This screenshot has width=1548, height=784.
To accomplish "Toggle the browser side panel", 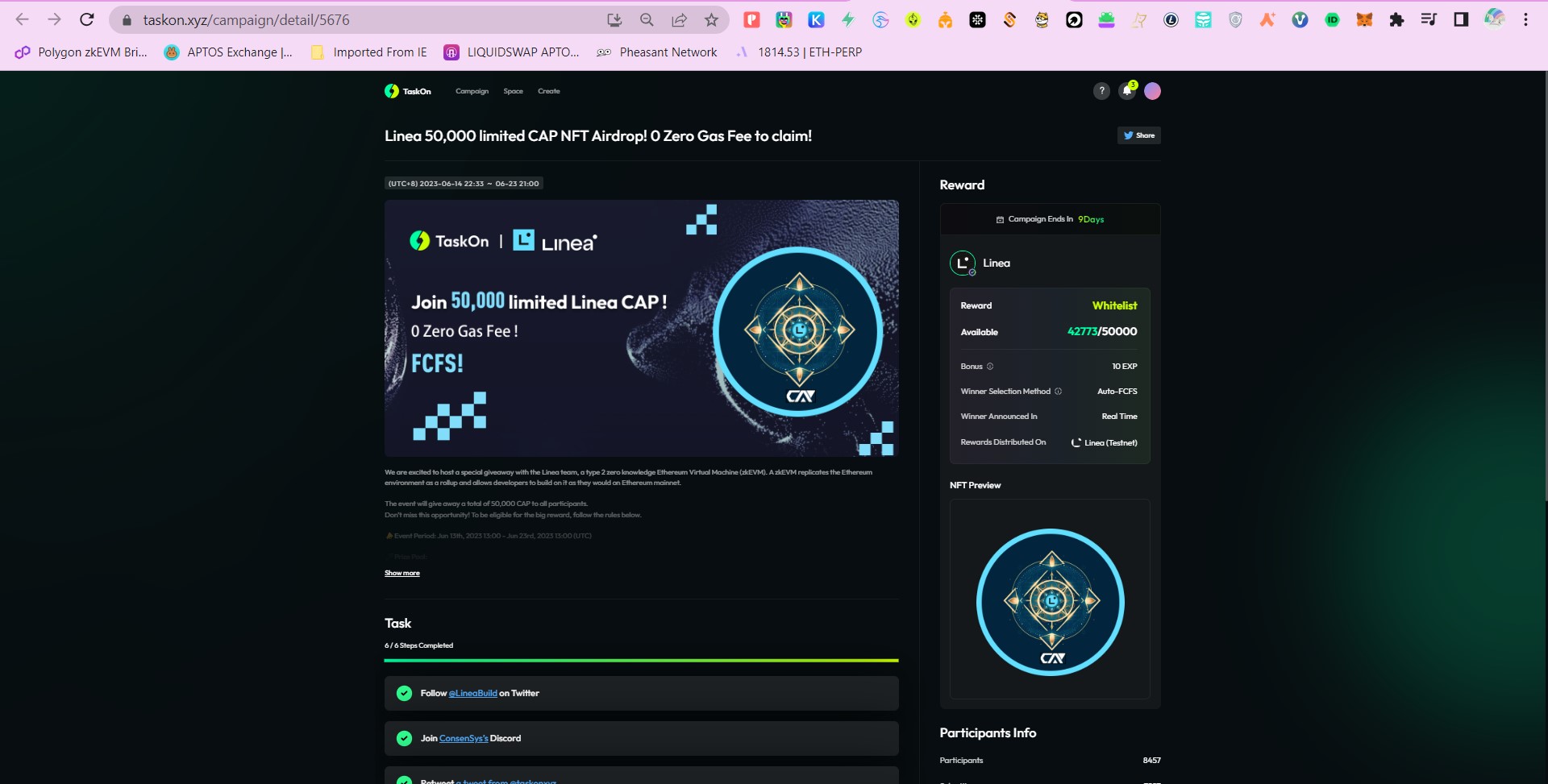I will [x=1461, y=20].
